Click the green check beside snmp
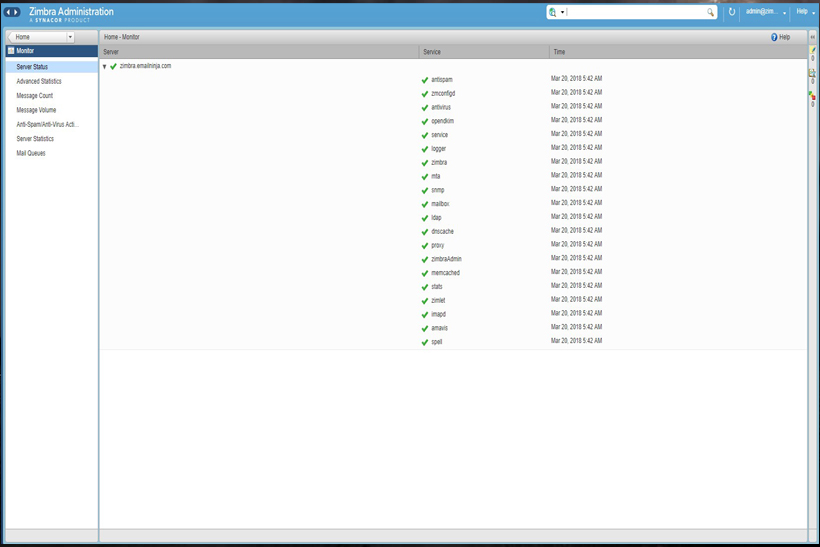 pos(425,190)
